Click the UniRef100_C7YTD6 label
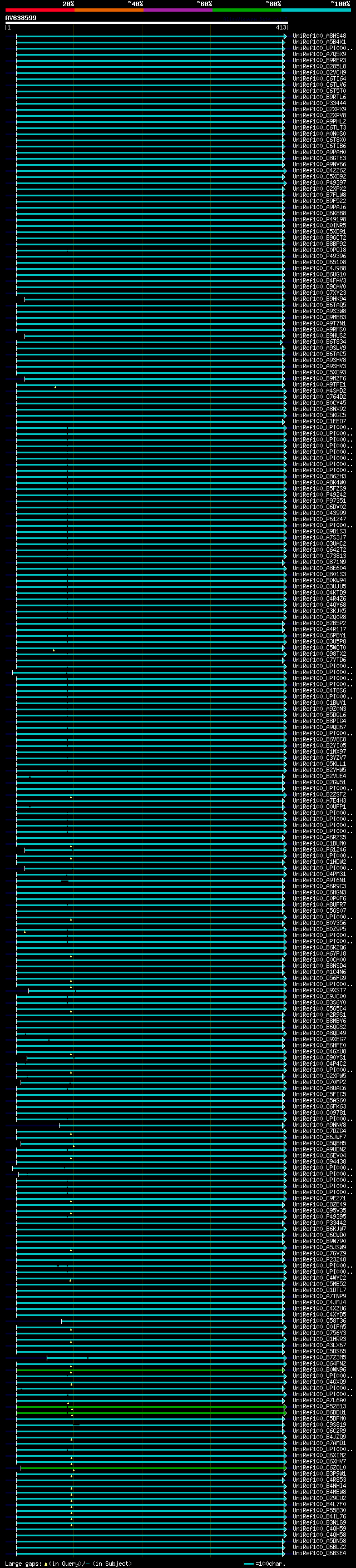 (x=319, y=660)
